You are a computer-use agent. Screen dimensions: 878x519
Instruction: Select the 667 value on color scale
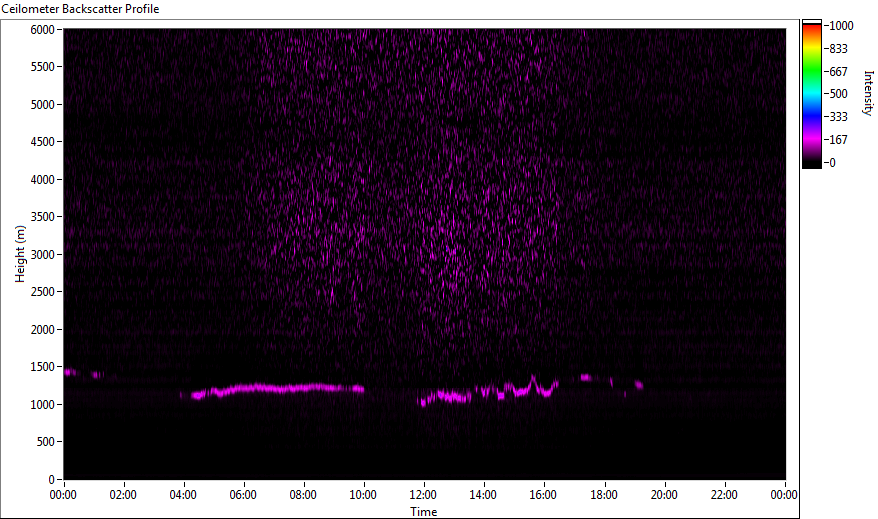click(838, 72)
